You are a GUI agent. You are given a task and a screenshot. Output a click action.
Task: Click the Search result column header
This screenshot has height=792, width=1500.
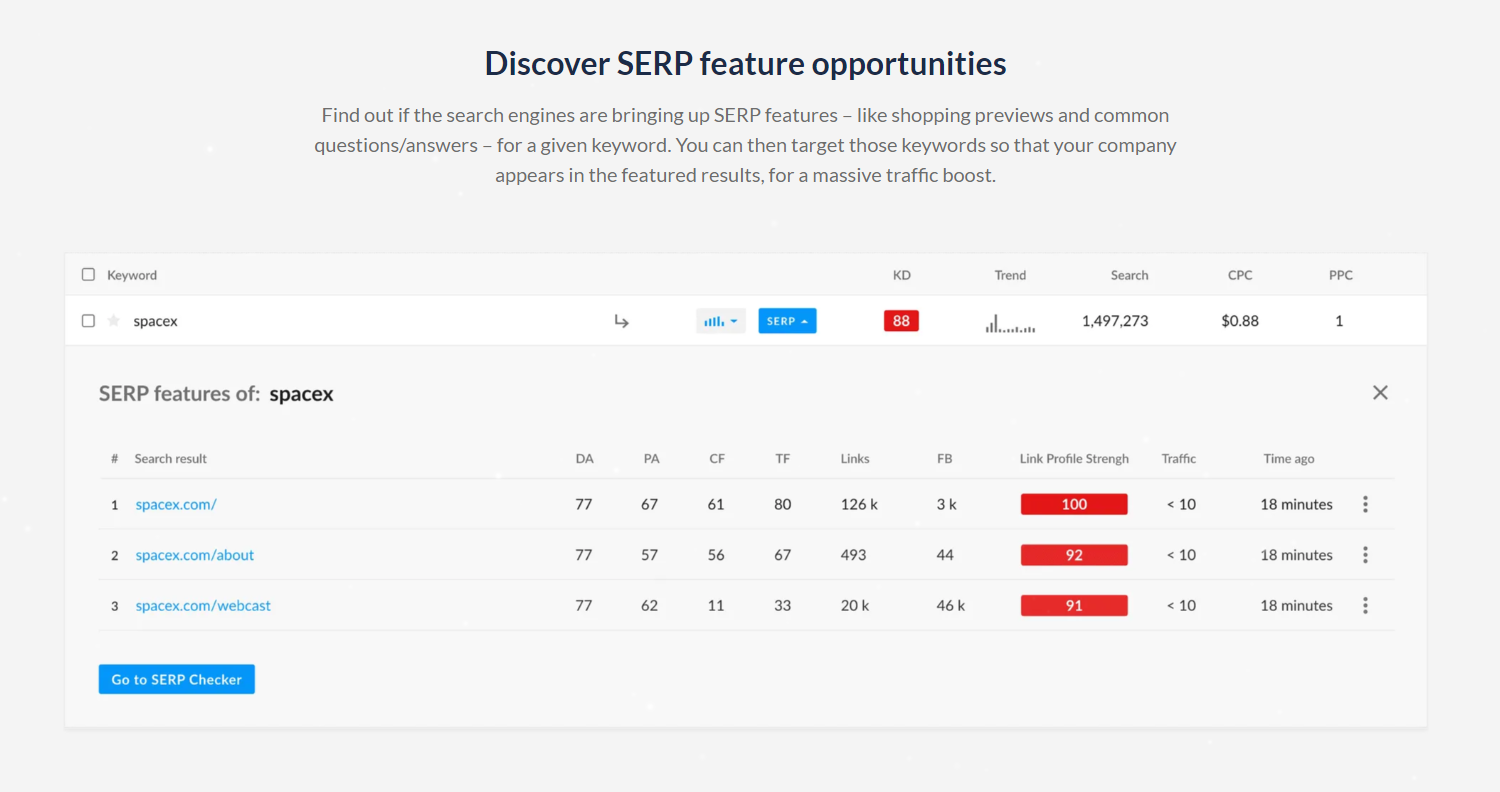coord(171,459)
